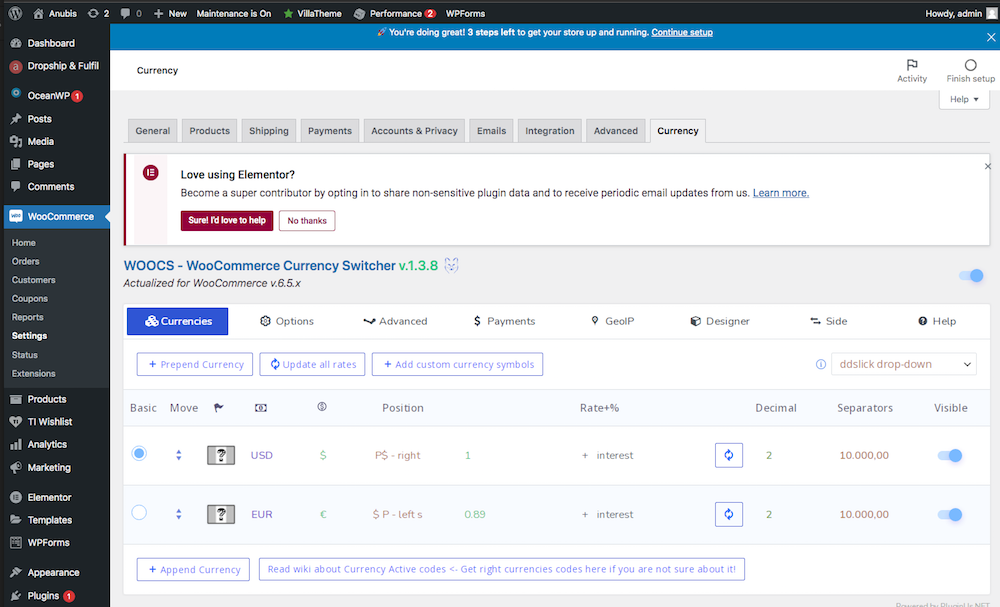Open the Howdy, admin account menu
Screen dimensions: 1000x607
tap(960, 13)
